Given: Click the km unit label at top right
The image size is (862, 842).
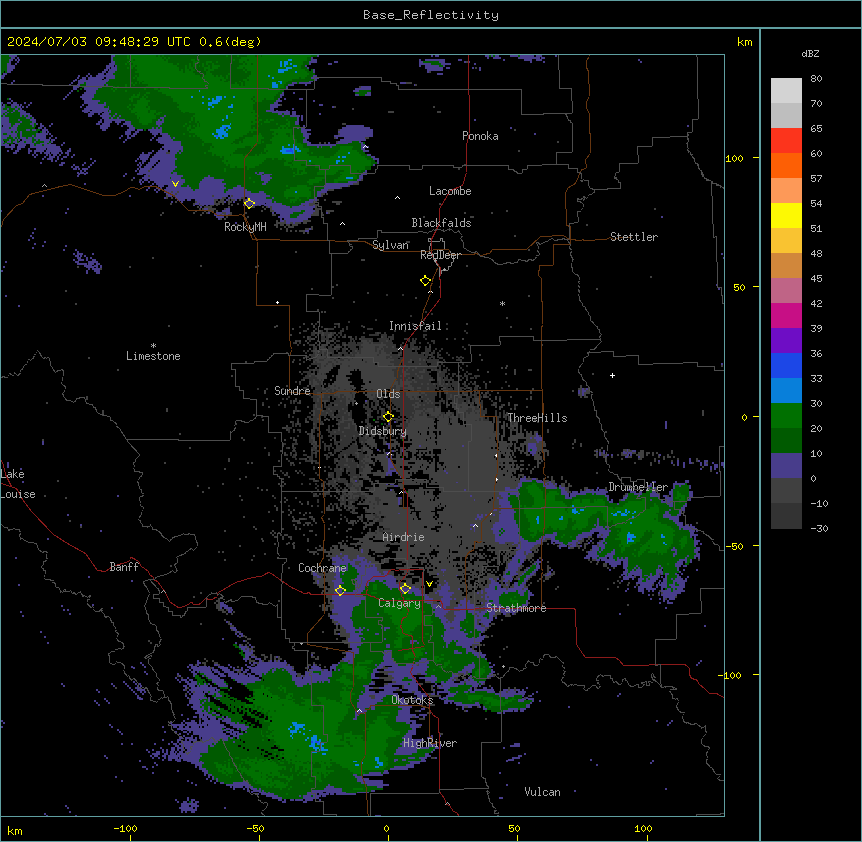Looking at the screenshot, I should 744,42.
